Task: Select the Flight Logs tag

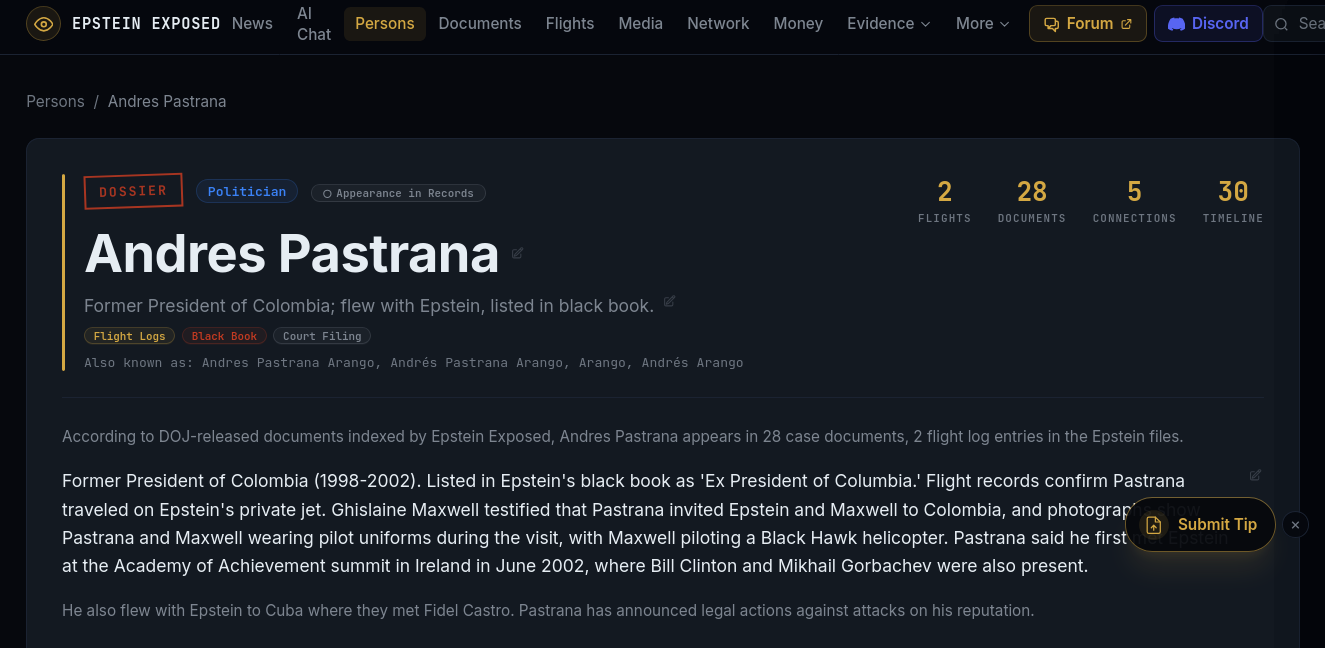Action: pos(129,336)
